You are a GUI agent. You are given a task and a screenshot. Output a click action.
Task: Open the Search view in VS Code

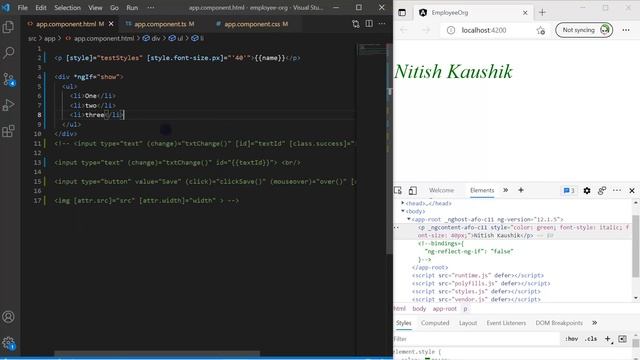pyautogui.click(x=9, y=53)
